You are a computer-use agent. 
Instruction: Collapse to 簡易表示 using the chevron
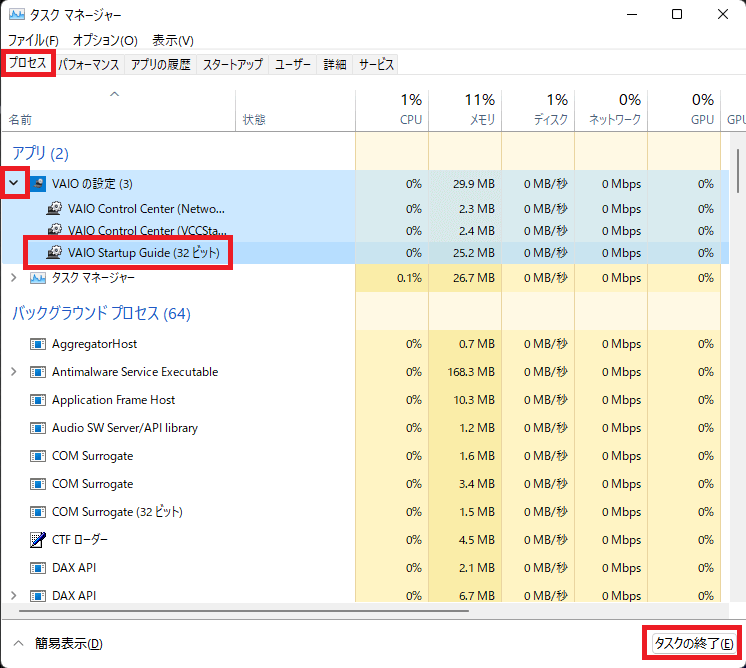click(x=19, y=644)
